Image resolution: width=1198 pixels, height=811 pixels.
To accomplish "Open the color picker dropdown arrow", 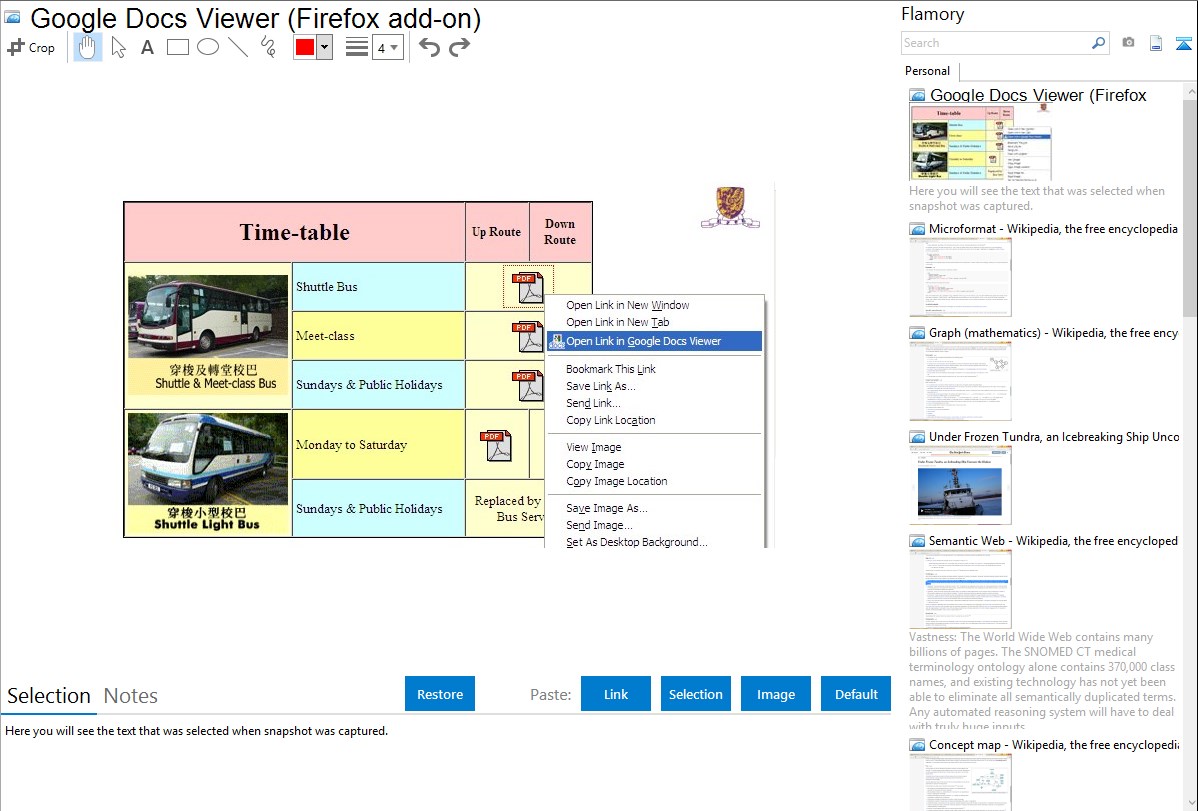I will pyautogui.click(x=325, y=47).
